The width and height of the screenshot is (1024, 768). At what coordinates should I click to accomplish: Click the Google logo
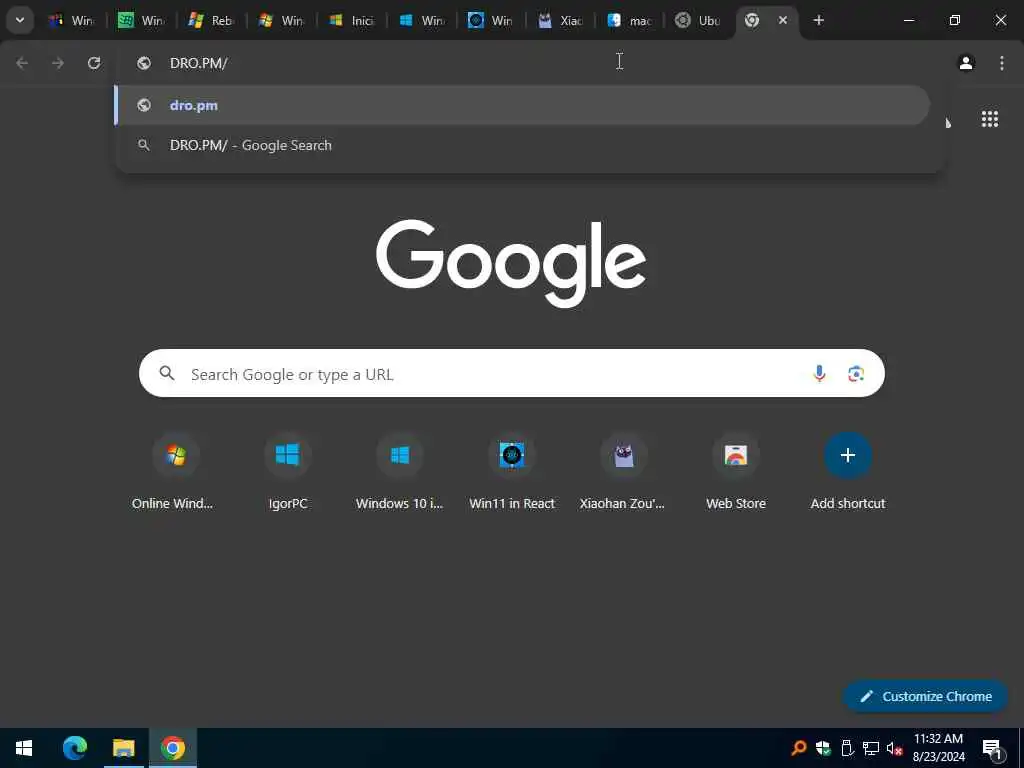[x=511, y=263]
